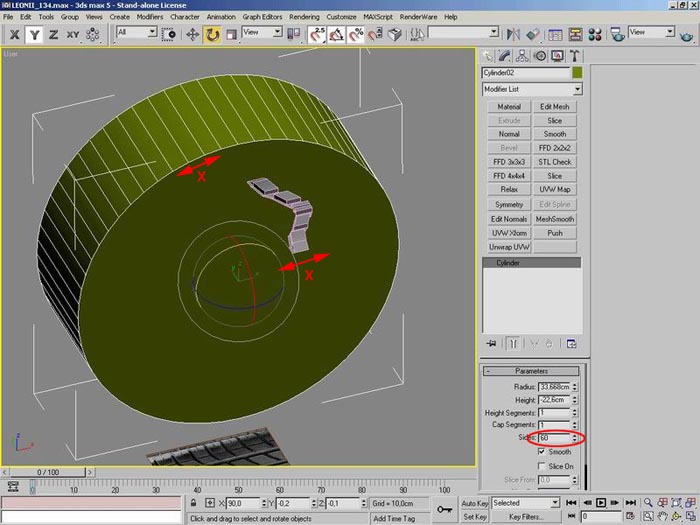Open the selection filter 'All' dropdown
The height and width of the screenshot is (525, 700).
152,33
